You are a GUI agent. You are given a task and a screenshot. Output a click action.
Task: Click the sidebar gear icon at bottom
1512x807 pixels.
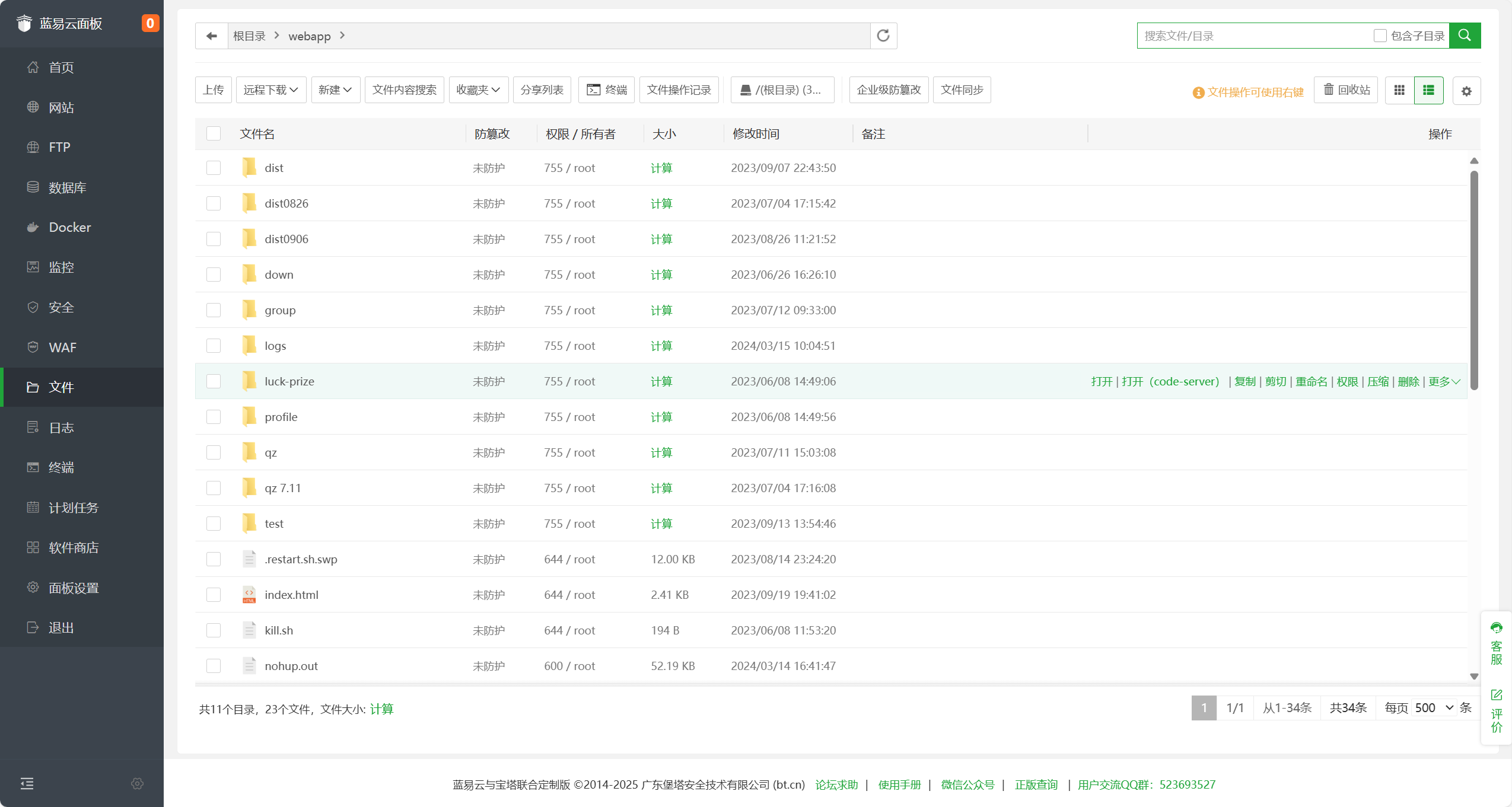point(137,783)
